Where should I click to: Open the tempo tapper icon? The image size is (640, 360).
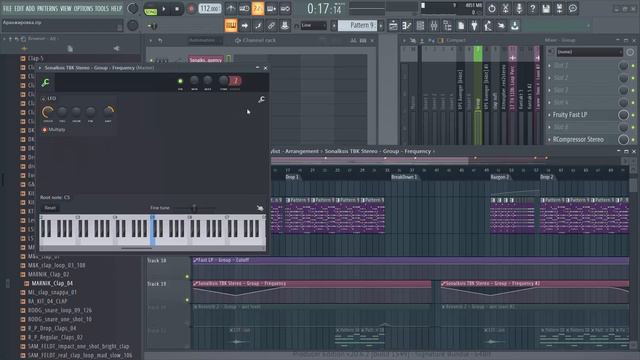[488, 26]
